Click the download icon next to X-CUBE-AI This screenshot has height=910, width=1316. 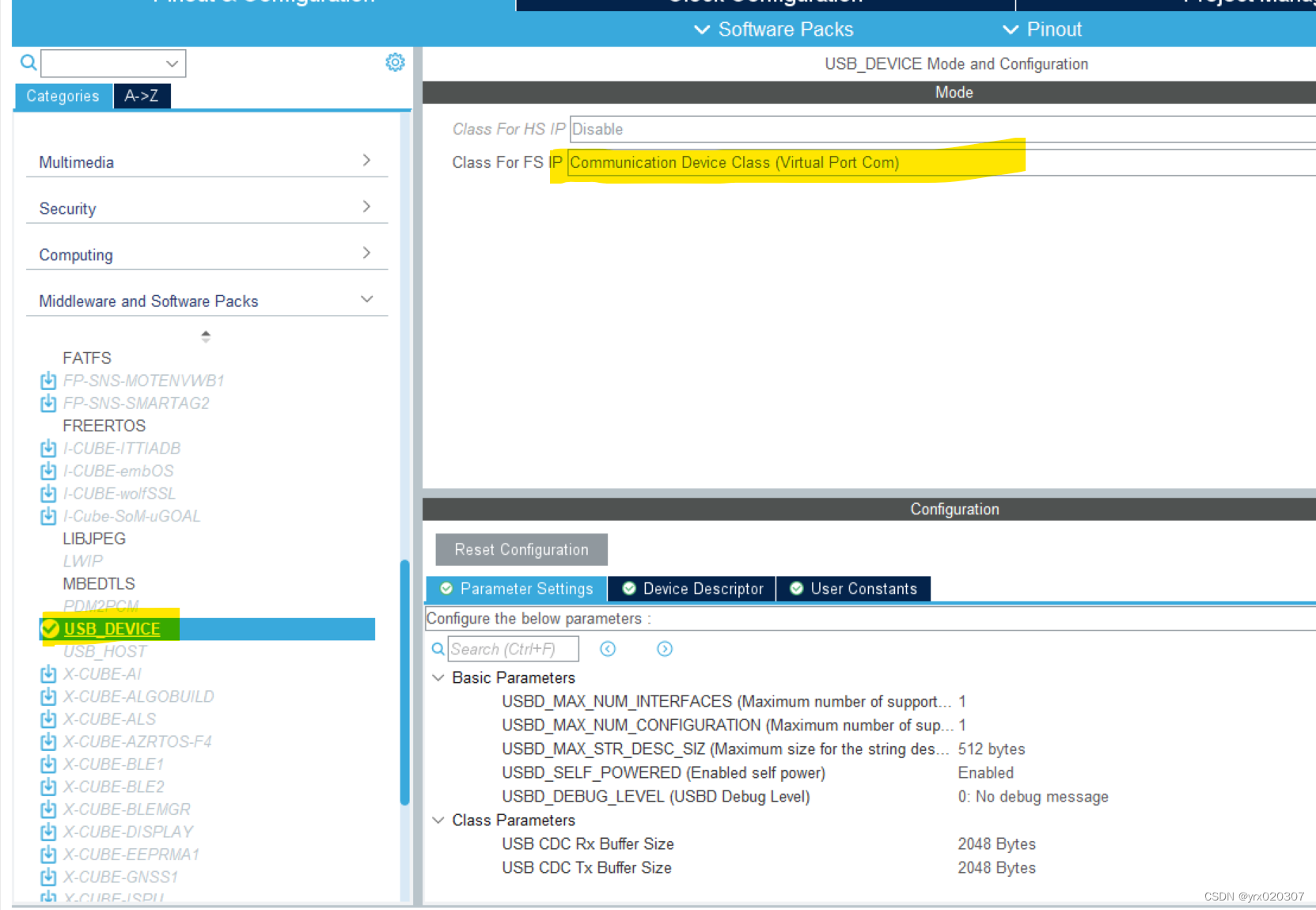48,674
